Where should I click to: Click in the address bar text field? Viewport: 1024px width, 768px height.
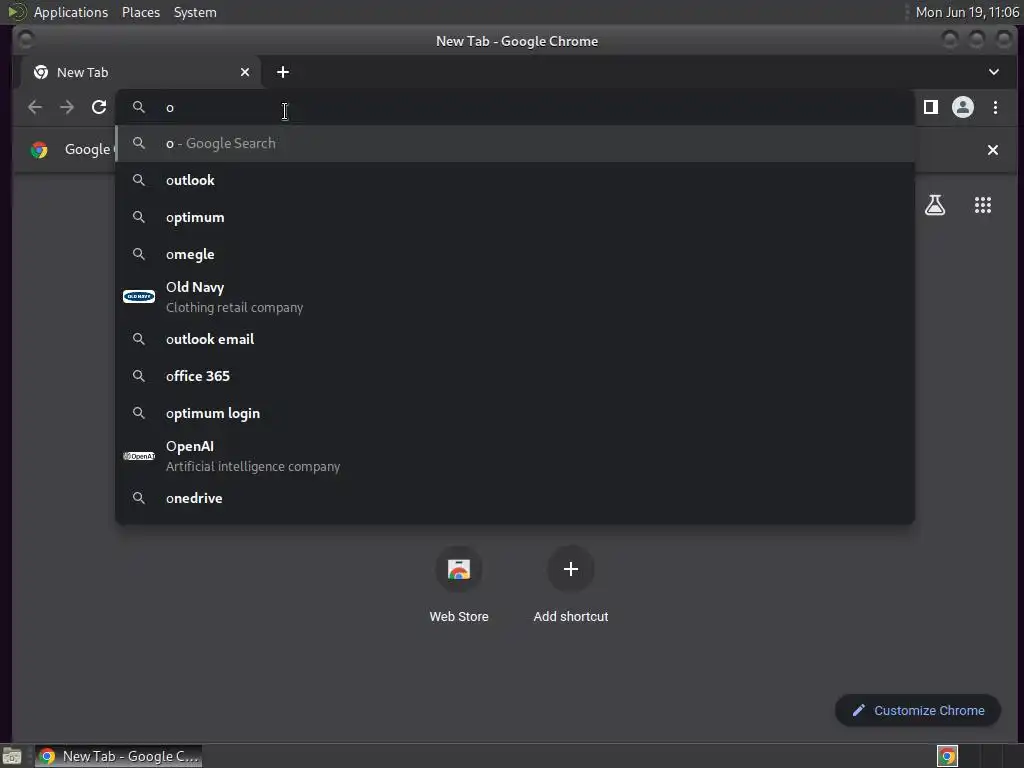pos(515,107)
